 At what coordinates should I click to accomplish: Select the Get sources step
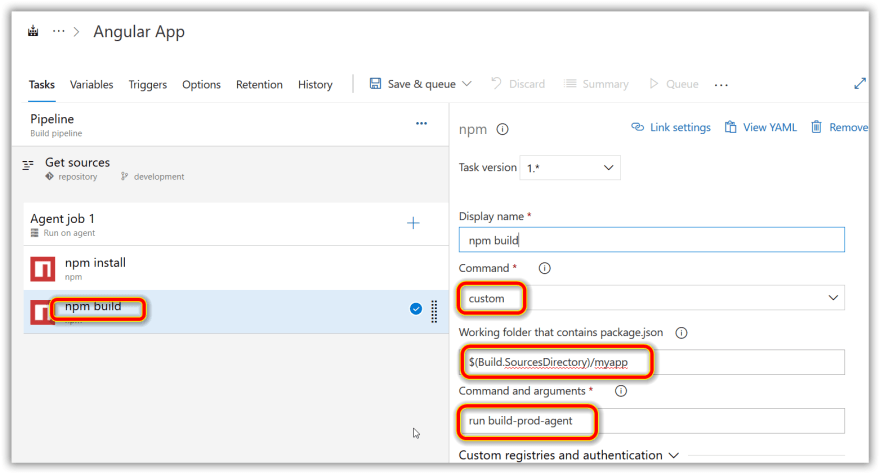click(230, 169)
